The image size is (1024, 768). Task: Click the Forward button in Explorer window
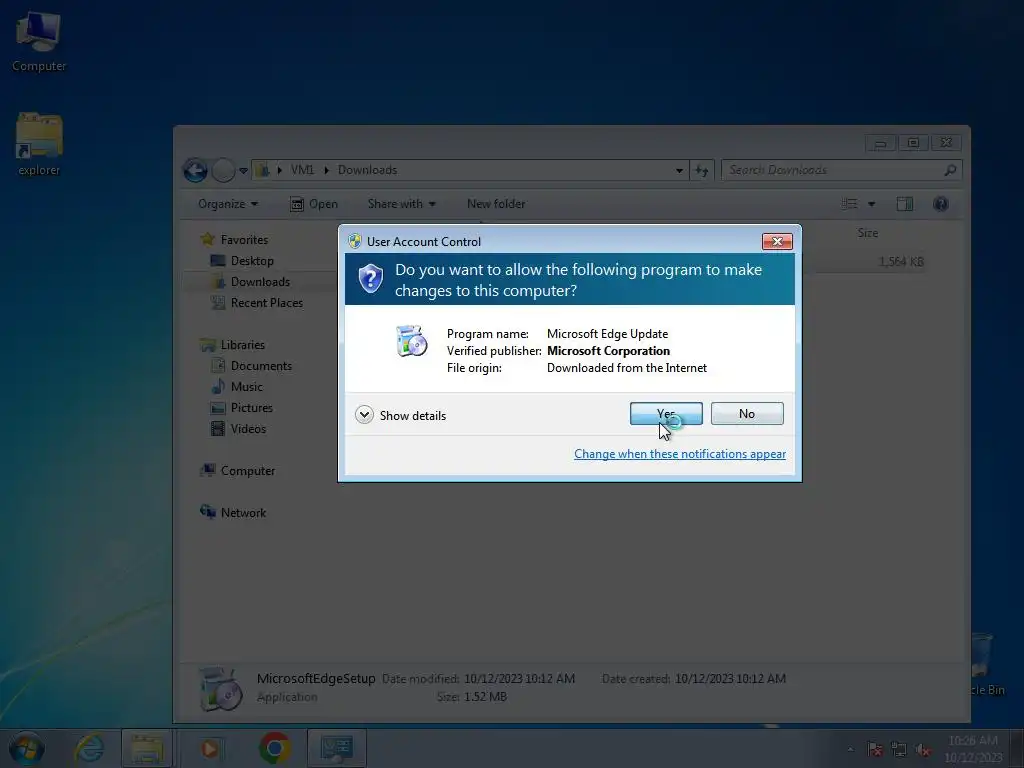[223, 170]
